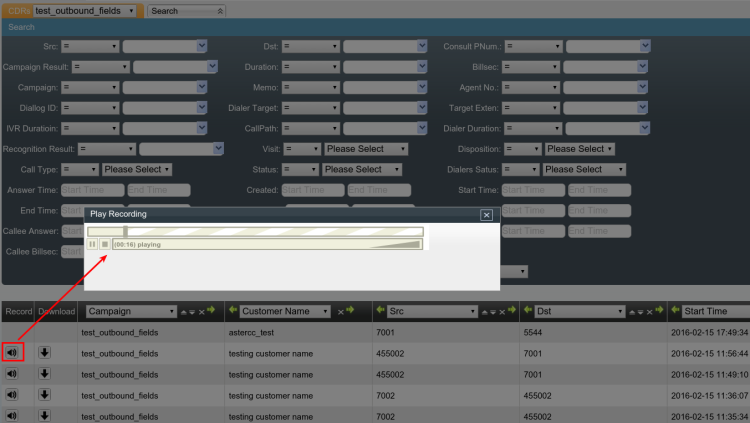Play recording for third table row
Viewport: 750px width, 423px height.
click(x=13, y=373)
